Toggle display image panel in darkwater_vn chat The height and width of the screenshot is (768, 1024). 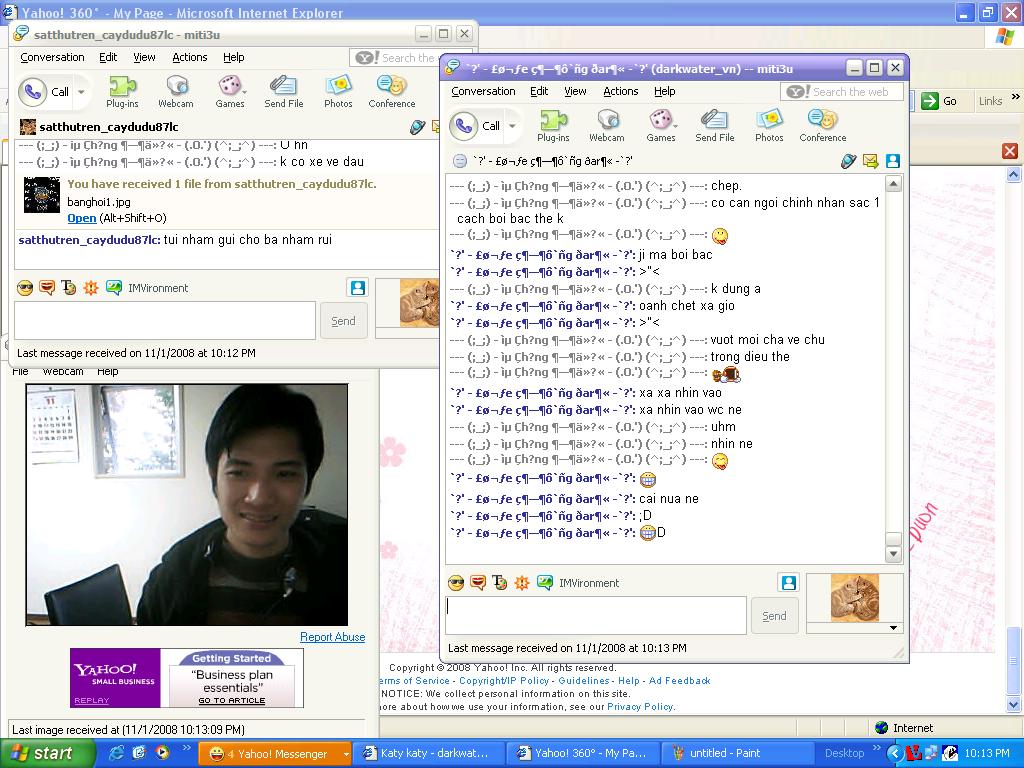tap(789, 582)
